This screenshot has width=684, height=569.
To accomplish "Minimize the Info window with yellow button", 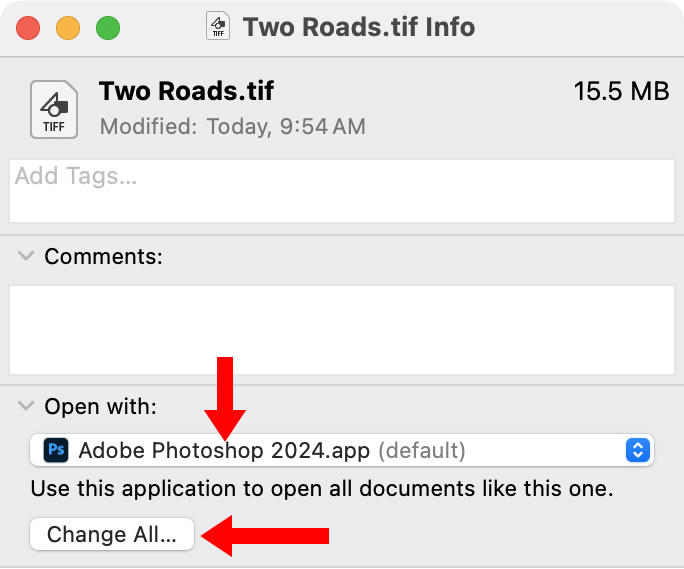I will coord(68,27).
